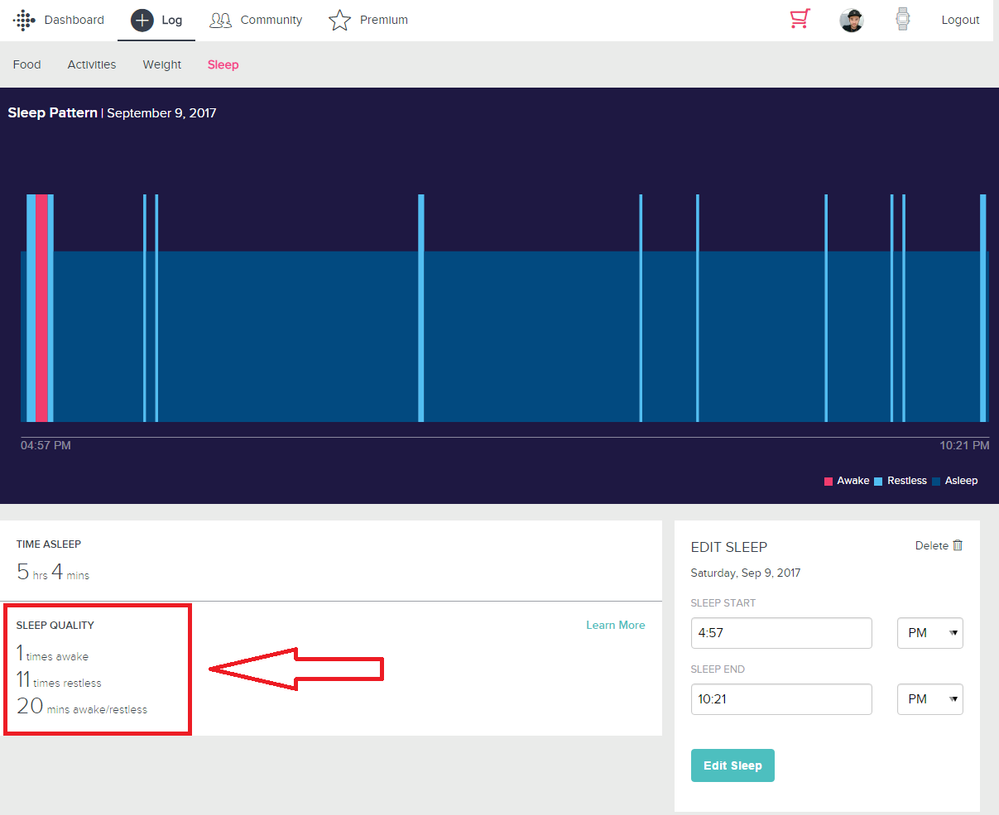The height and width of the screenshot is (815, 999).
Task: Click the plus icon next to Log
Action: pyautogui.click(x=143, y=20)
